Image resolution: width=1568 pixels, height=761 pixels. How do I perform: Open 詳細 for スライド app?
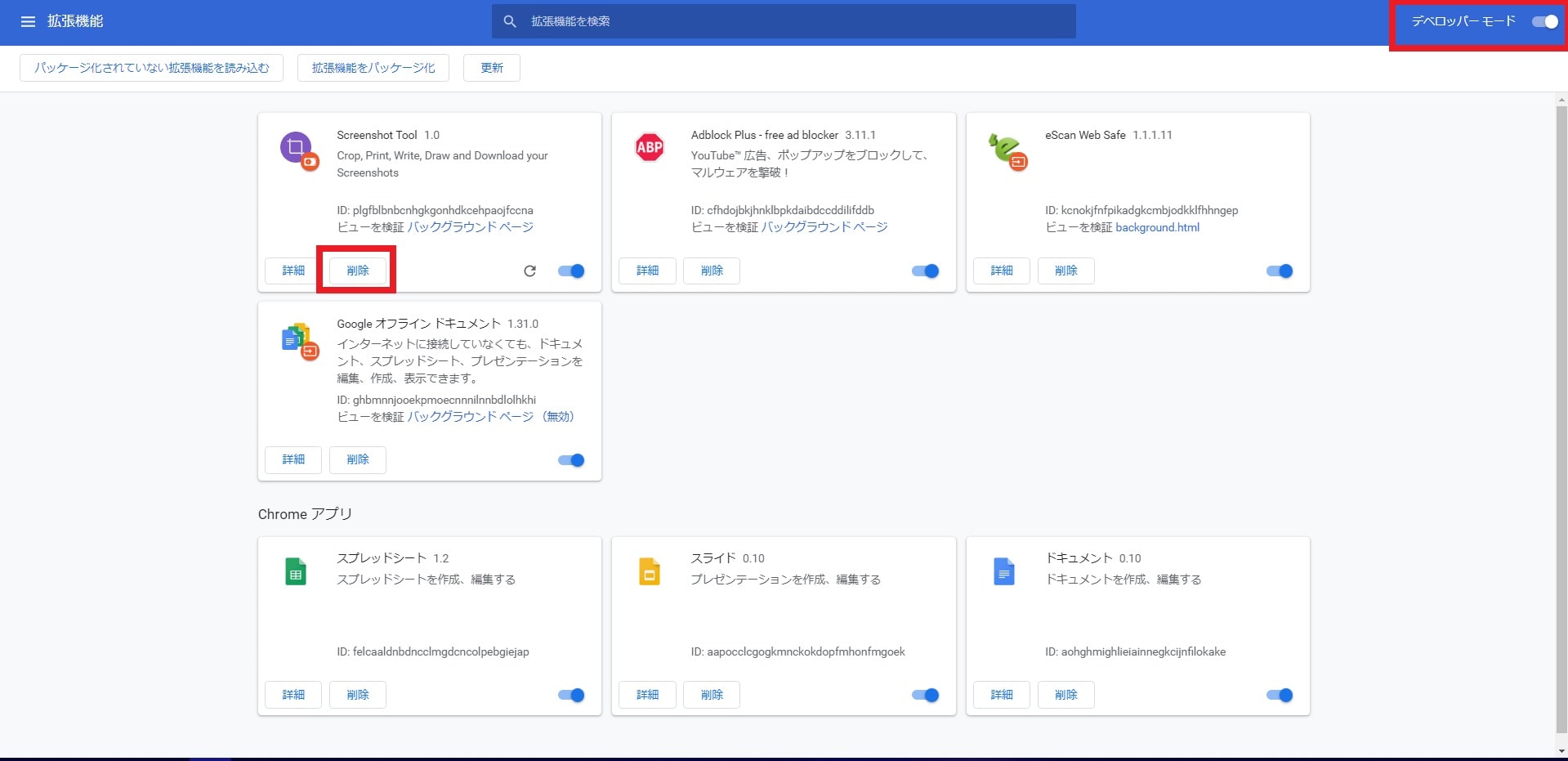647,695
